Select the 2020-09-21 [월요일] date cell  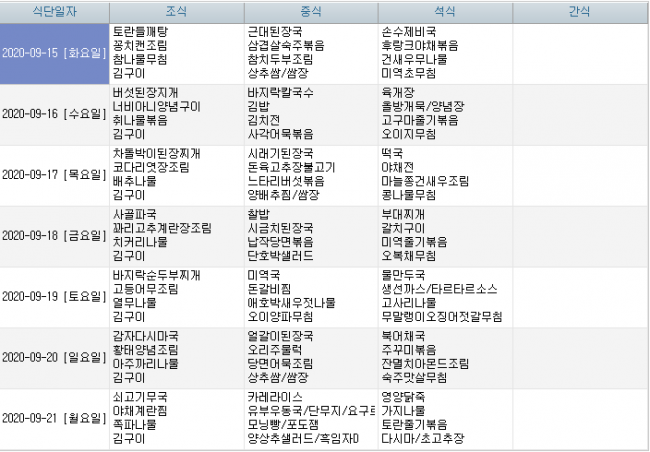click(x=54, y=418)
